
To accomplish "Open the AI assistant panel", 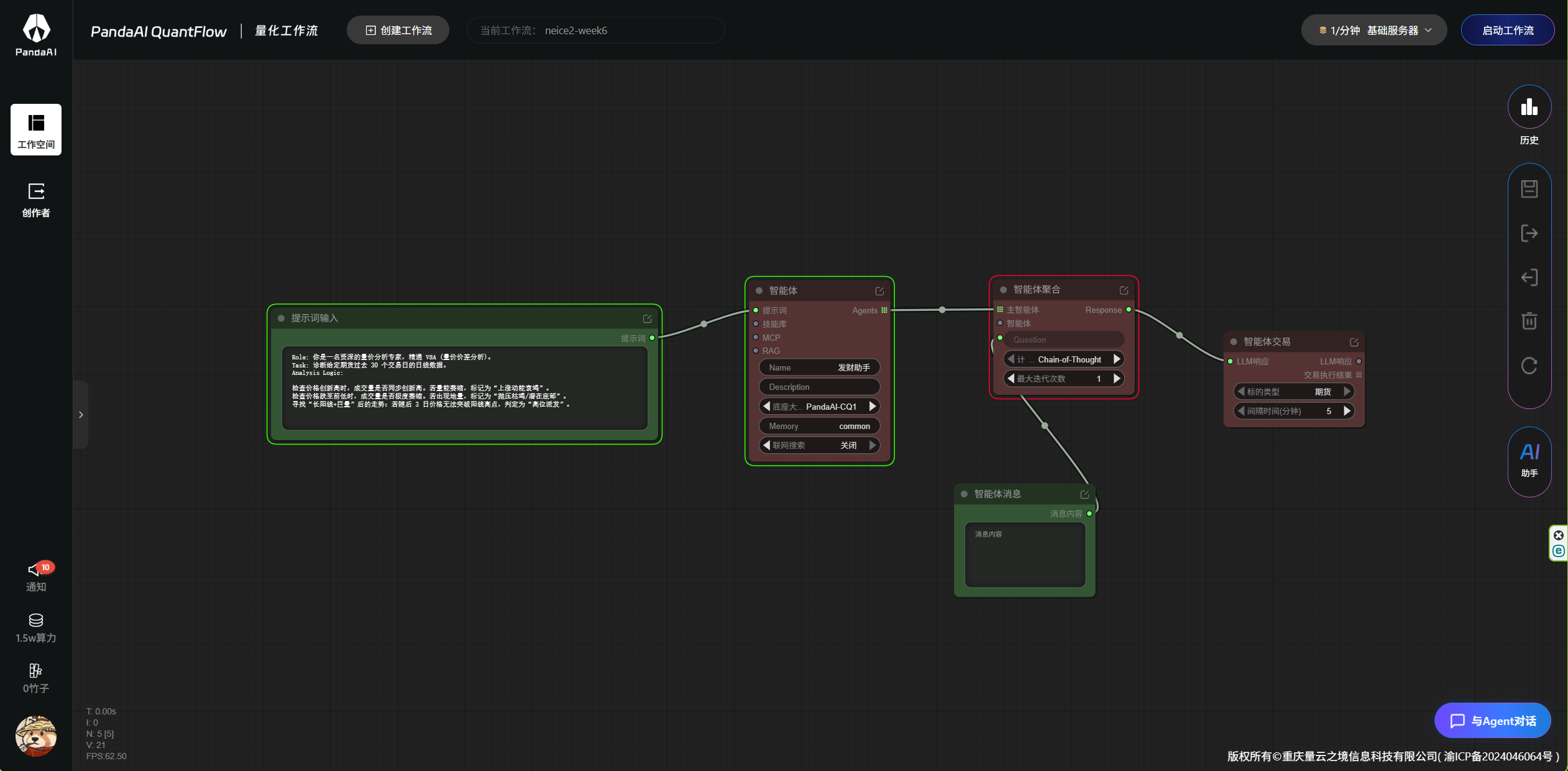I will 1529,460.
